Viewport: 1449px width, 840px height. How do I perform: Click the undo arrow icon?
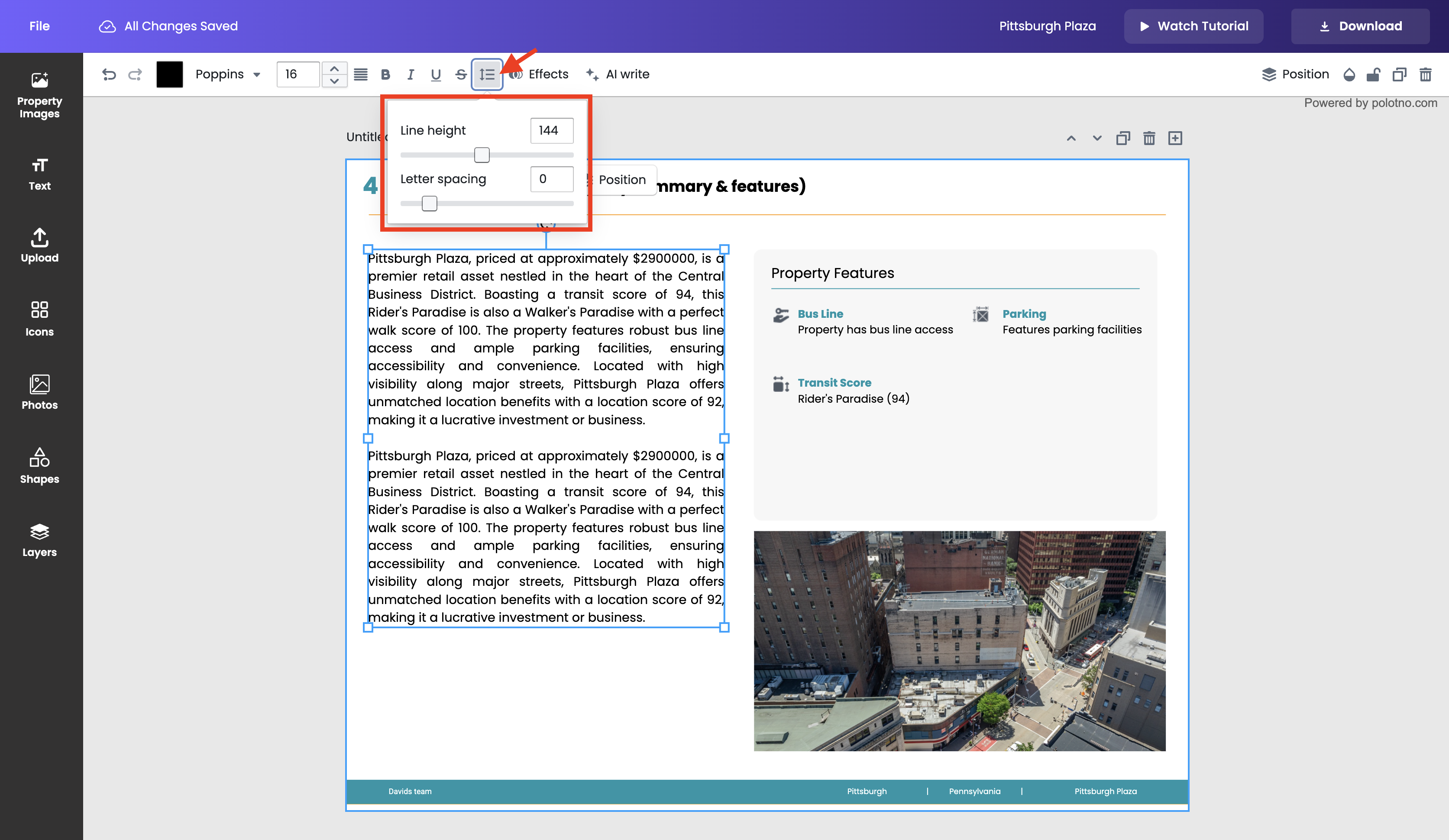tap(109, 74)
